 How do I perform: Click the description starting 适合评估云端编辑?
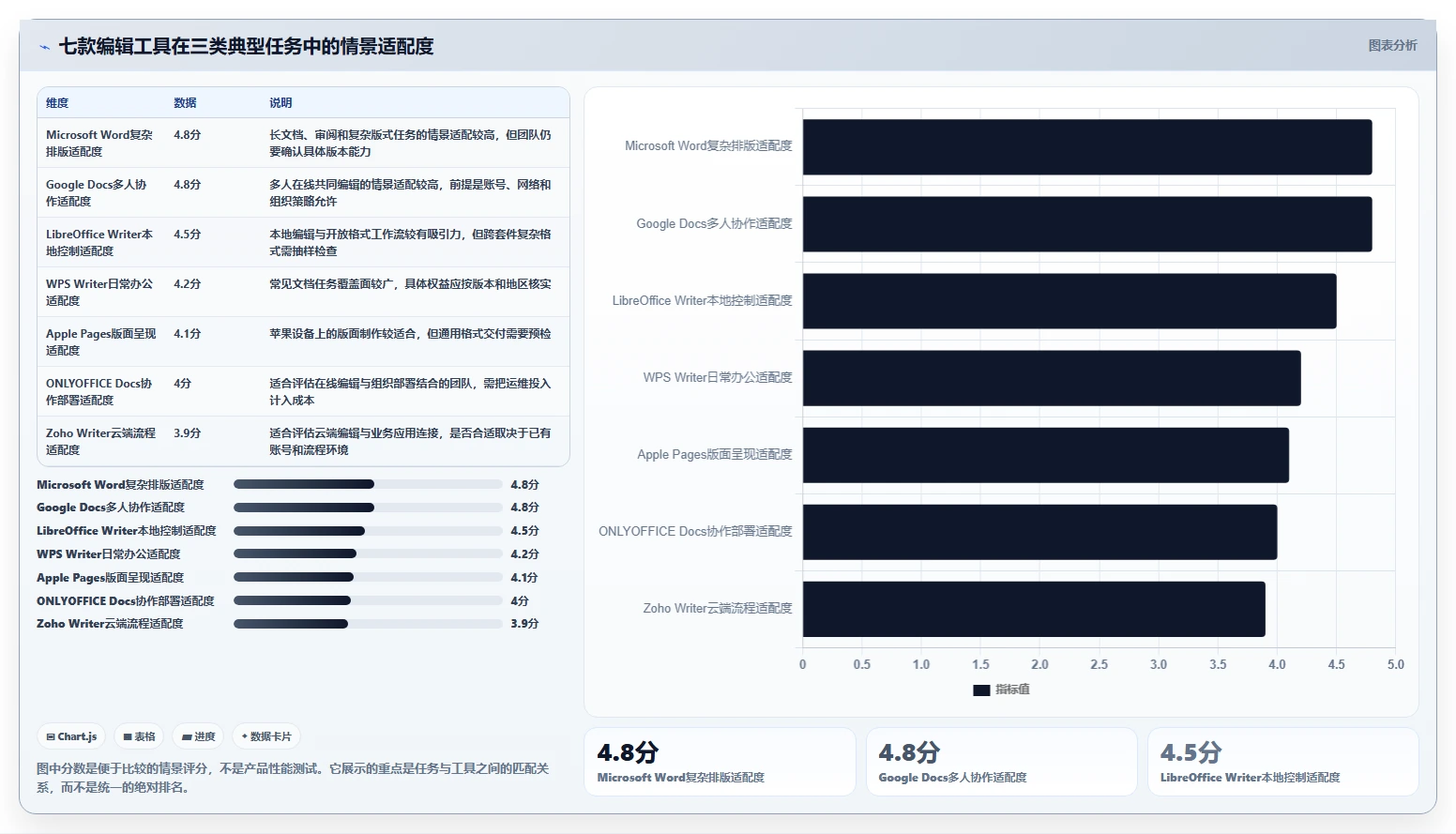click(x=410, y=441)
